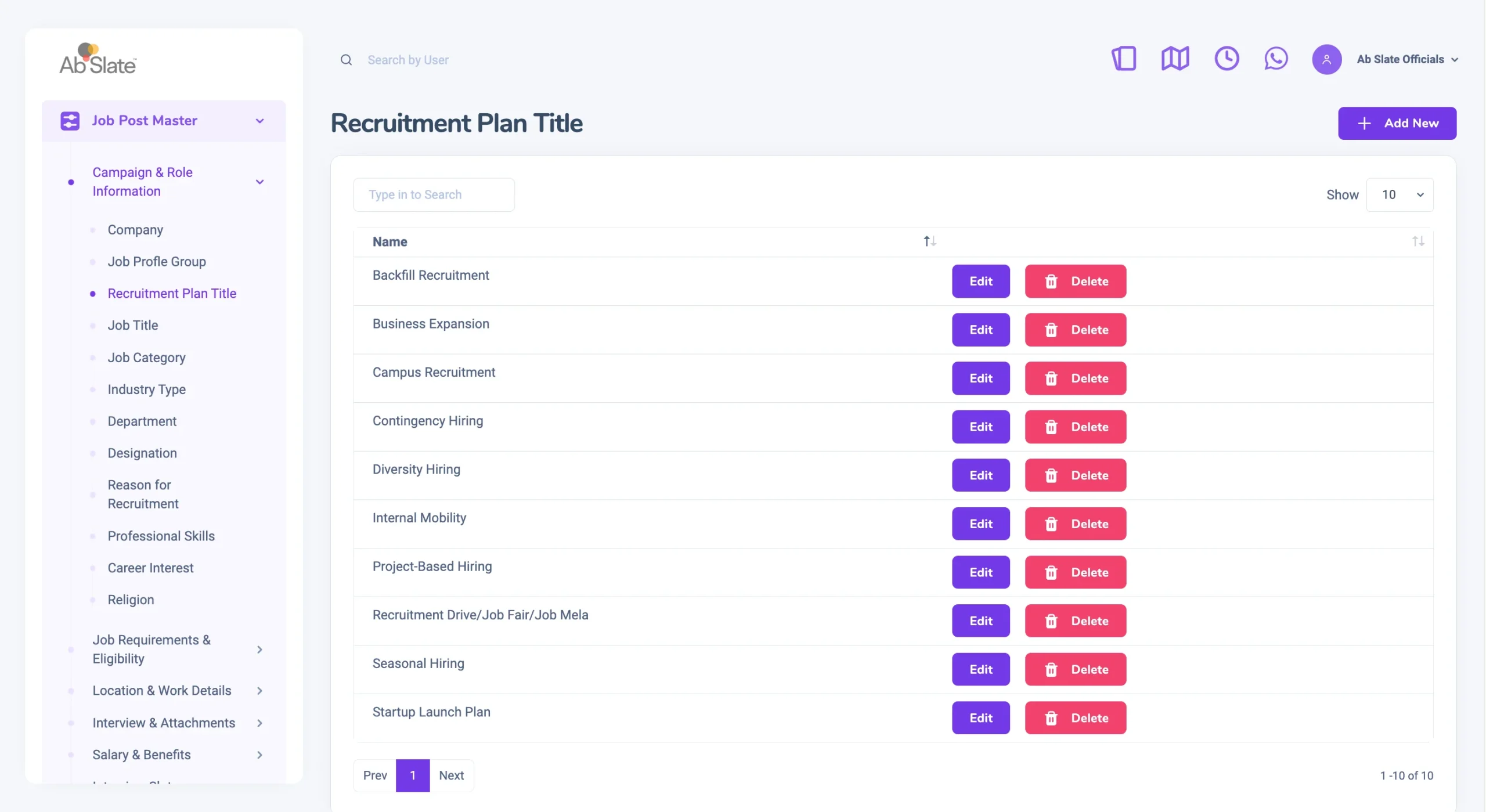Click the AbSlate logo
The height and width of the screenshot is (812, 1486).
[98, 59]
